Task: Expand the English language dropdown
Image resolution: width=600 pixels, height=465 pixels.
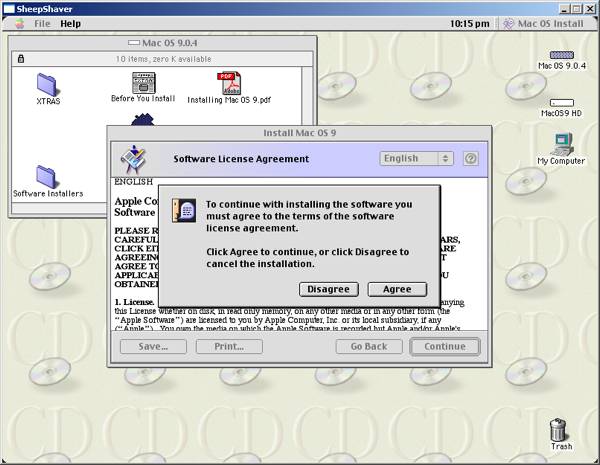Action: click(x=417, y=158)
